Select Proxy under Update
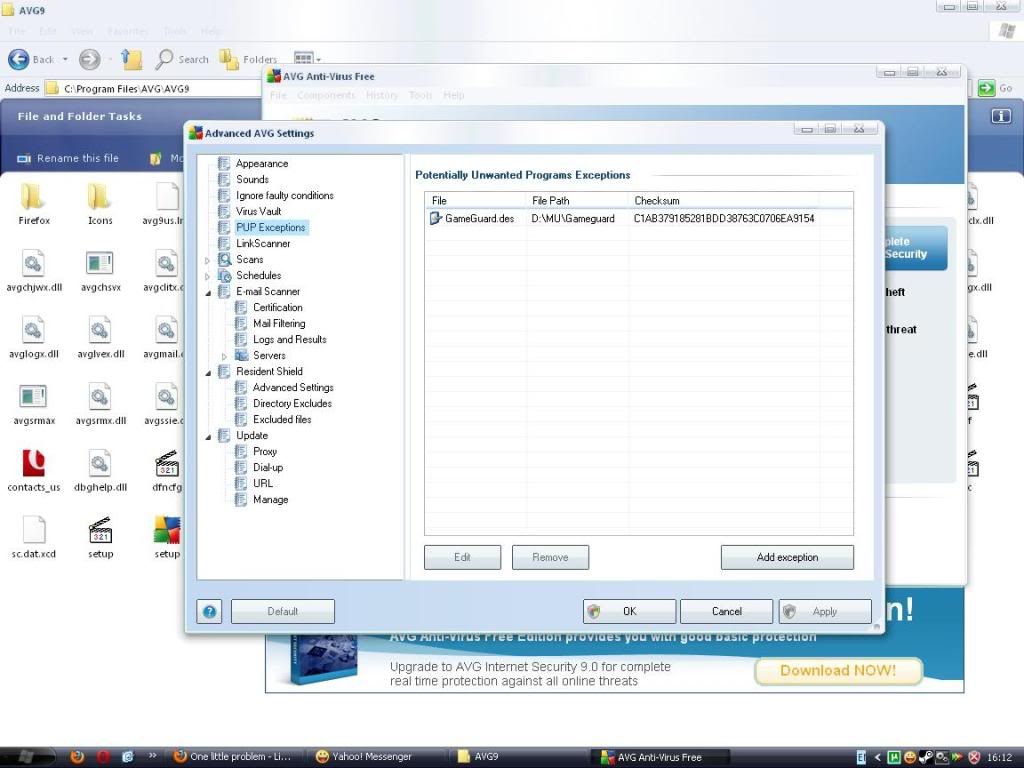This screenshot has width=1024, height=768. click(x=265, y=451)
